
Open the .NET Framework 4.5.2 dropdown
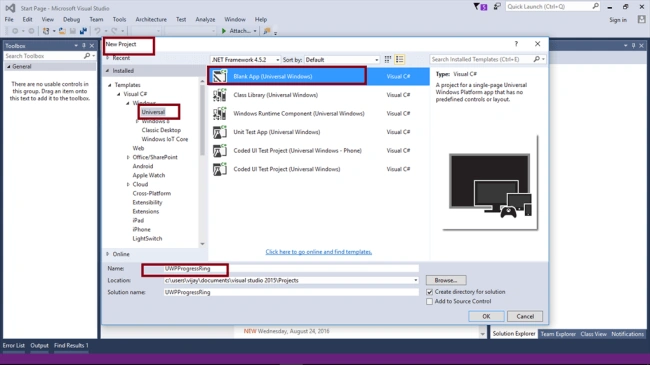tap(245, 60)
